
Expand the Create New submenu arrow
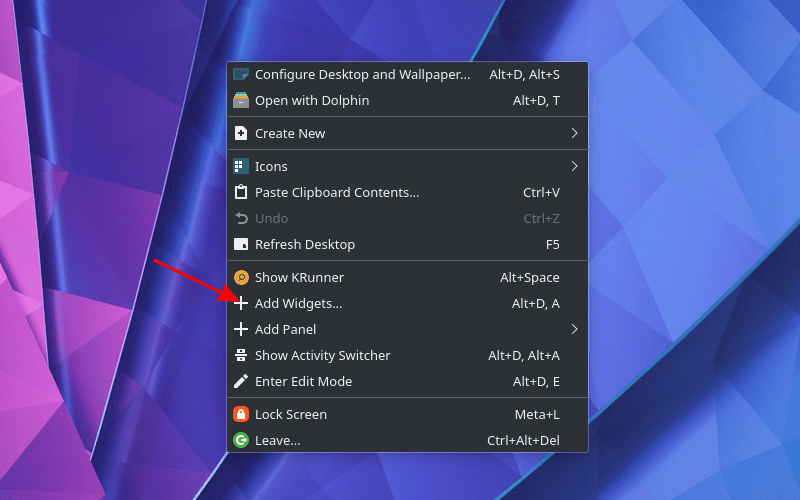(574, 134)
